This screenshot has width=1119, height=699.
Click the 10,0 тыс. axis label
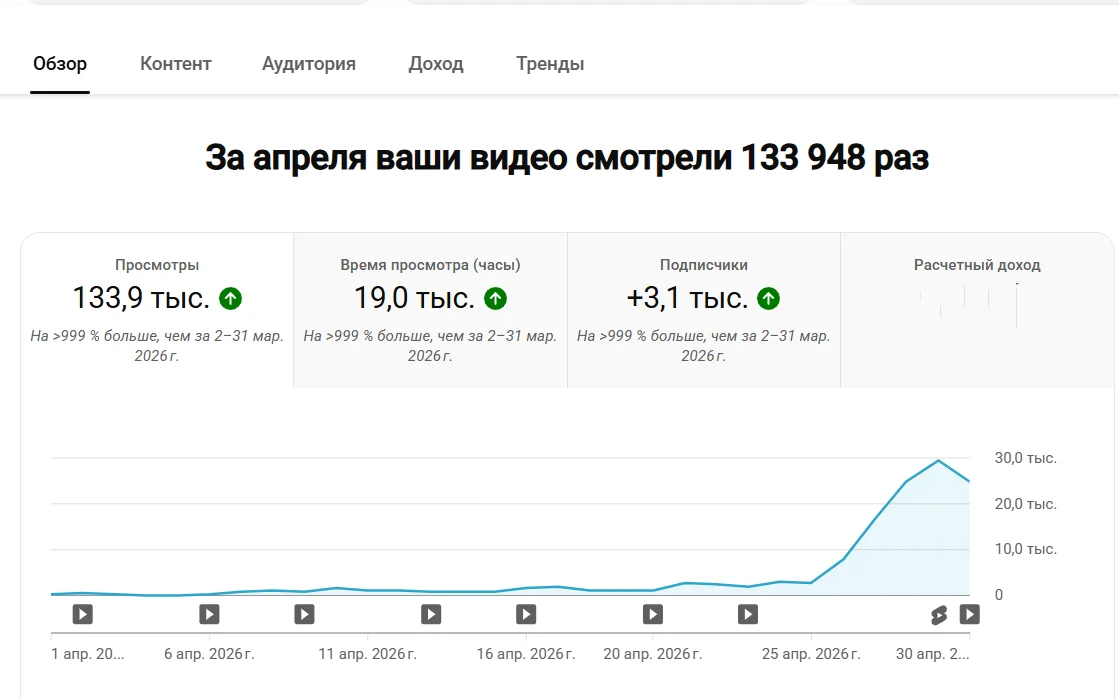1026,549
